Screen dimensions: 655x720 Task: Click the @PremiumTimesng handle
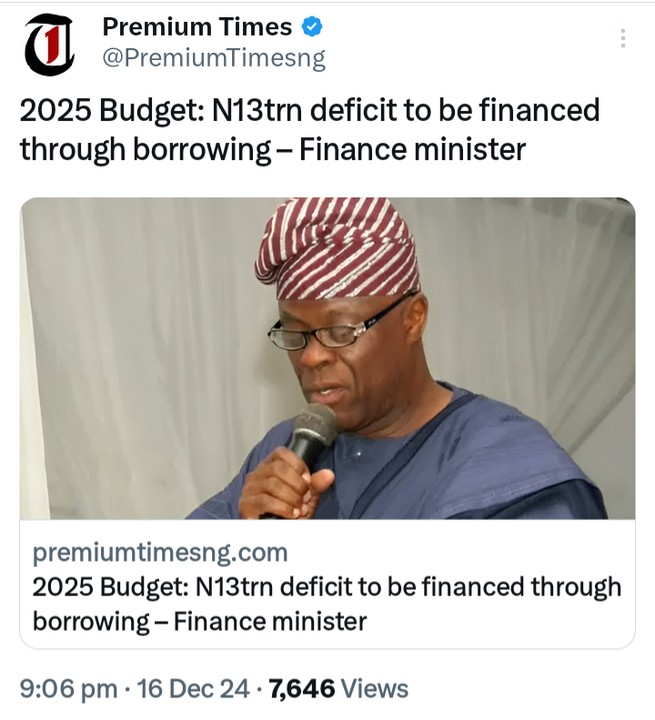[214, 59]
